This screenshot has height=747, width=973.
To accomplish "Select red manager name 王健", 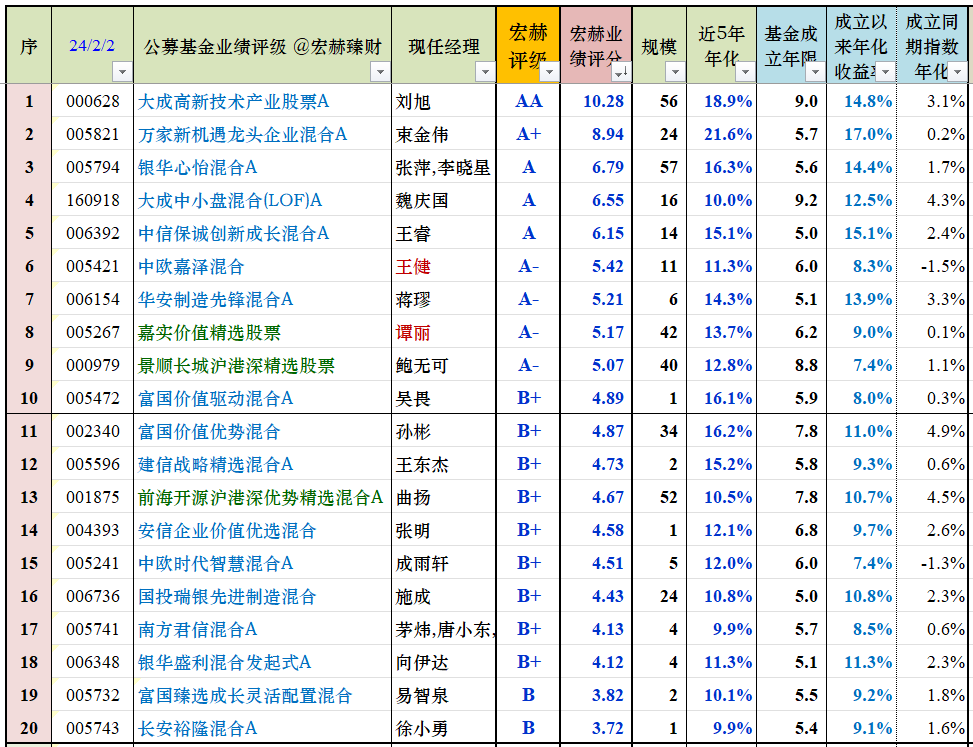I will pos(413,267).
